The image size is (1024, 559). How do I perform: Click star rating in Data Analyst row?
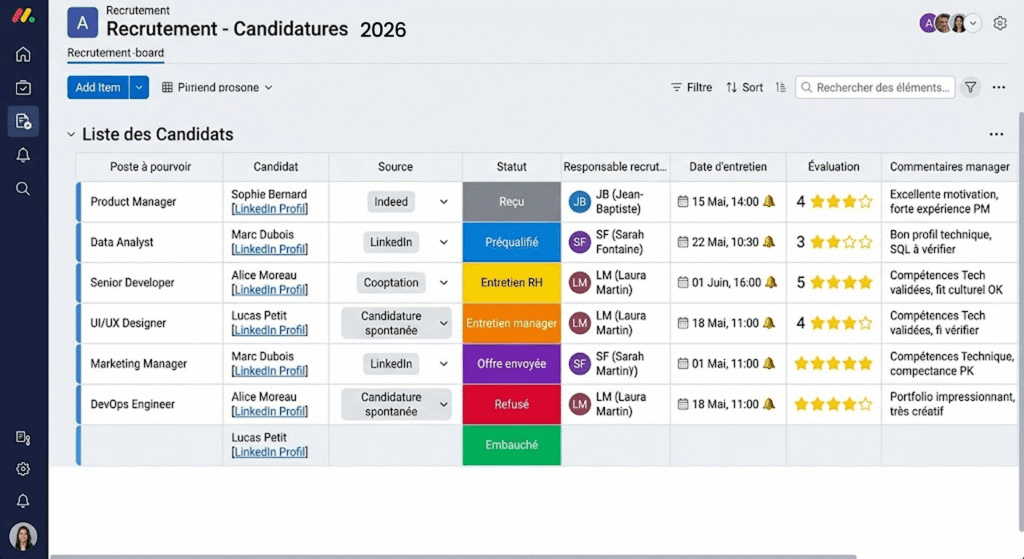841,242
